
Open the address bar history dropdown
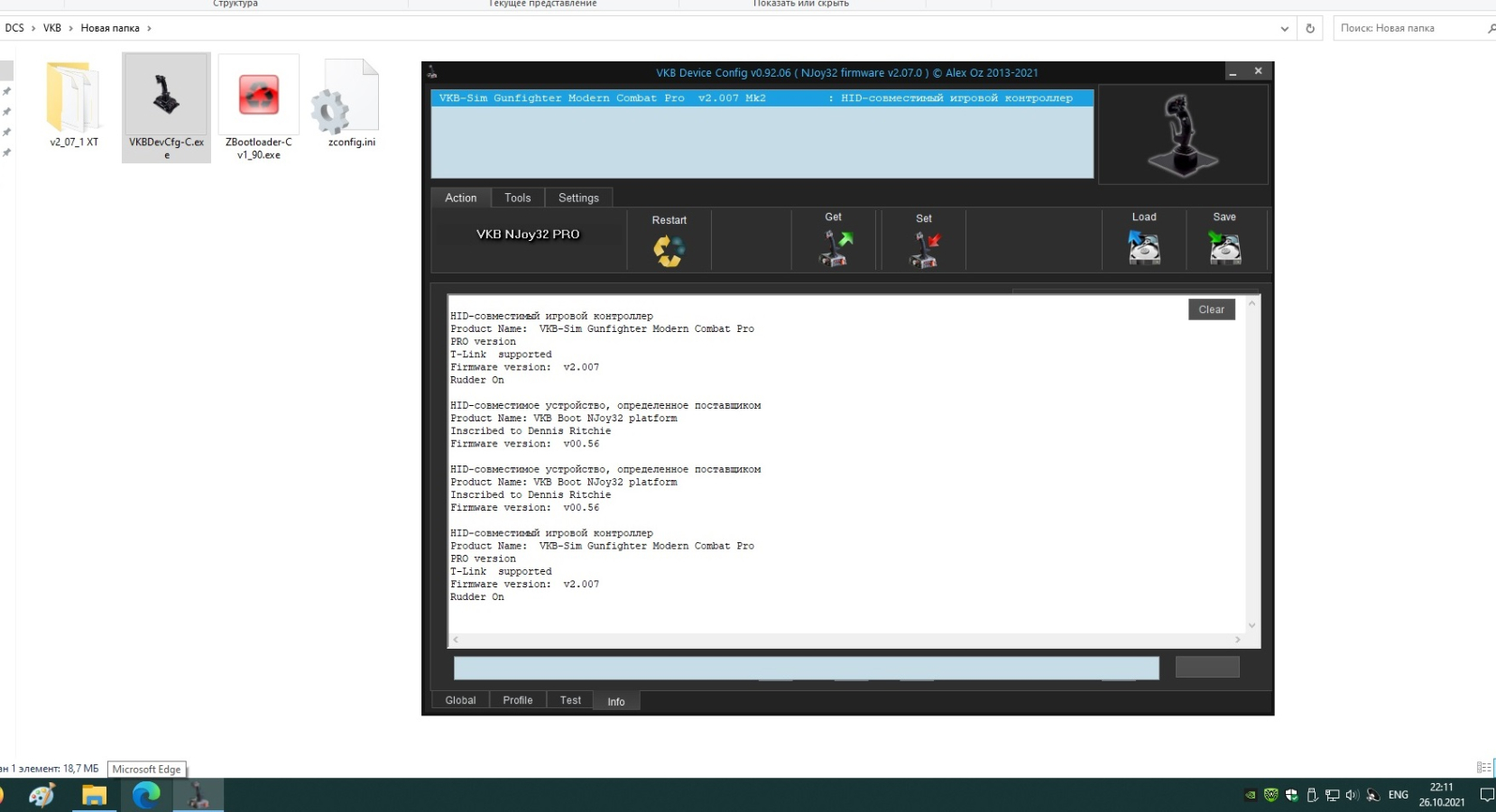[1284, 29]
